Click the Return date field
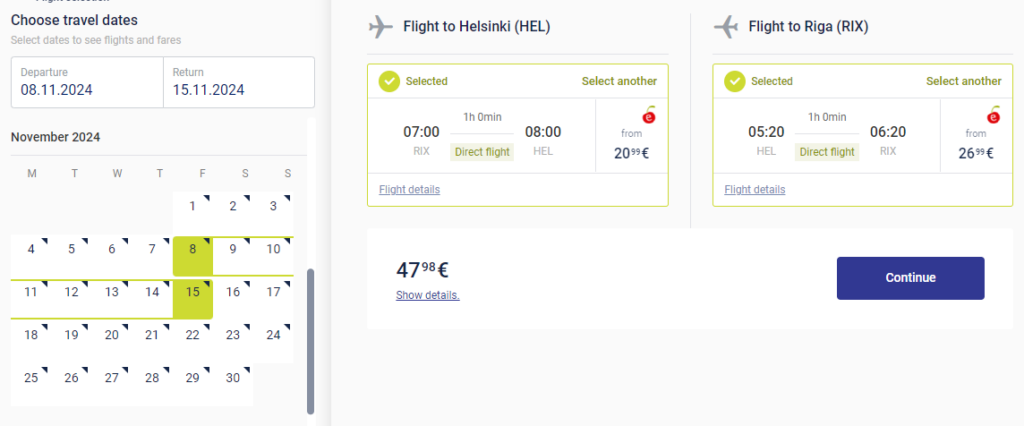The height and width of the screenshot is (426, 1024). click(x=238, y=82)
